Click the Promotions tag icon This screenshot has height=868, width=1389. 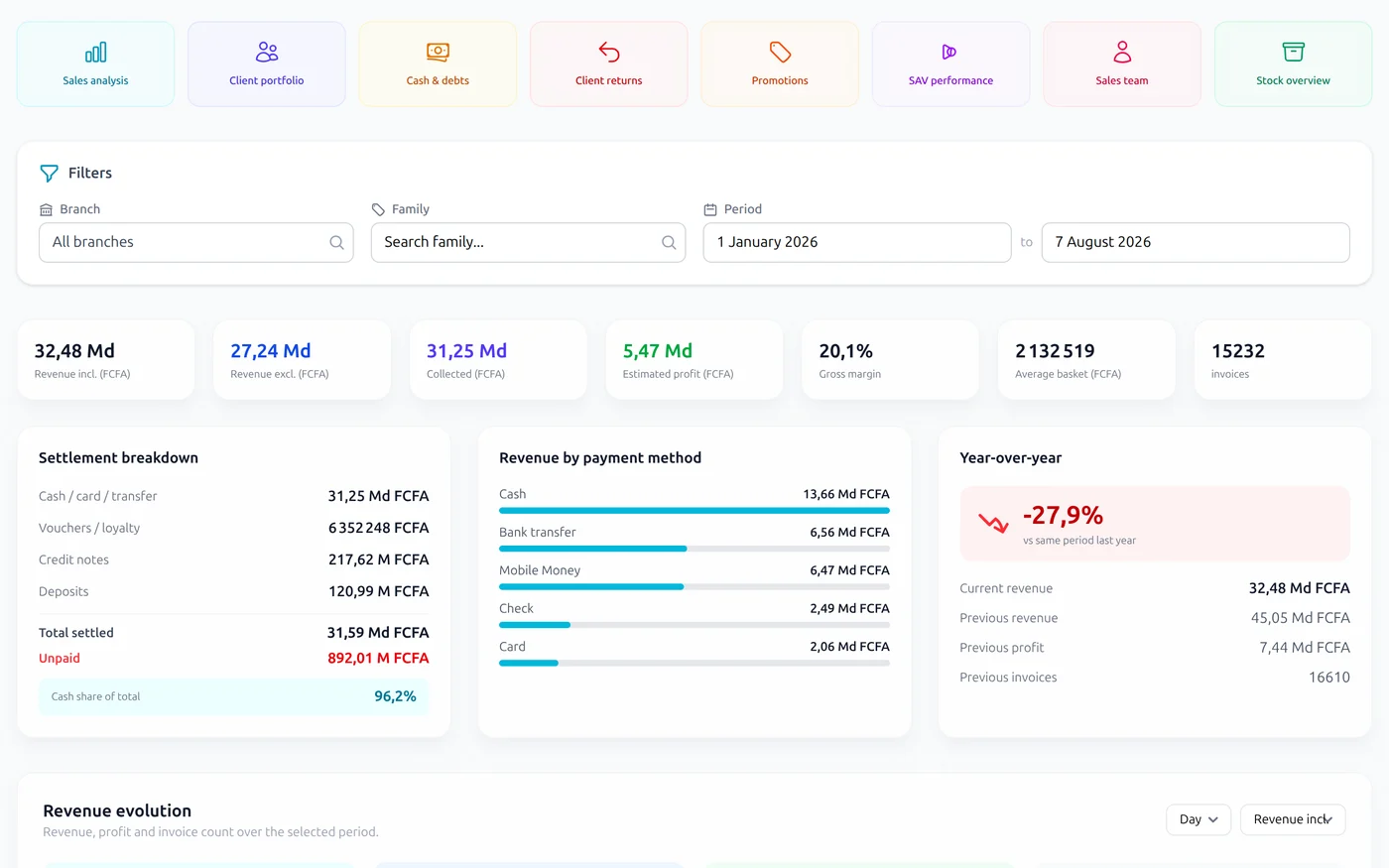pos(780,52)
